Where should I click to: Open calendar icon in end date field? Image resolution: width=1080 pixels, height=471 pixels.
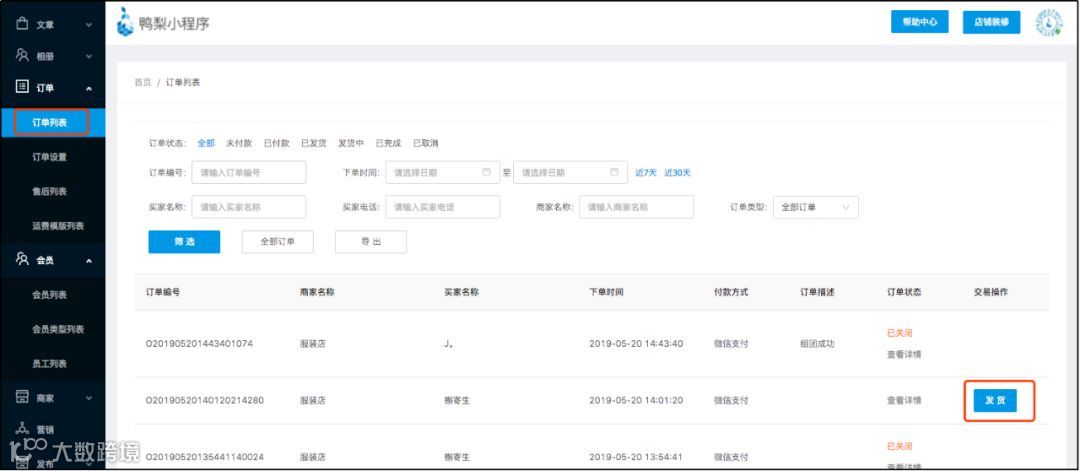614,172
